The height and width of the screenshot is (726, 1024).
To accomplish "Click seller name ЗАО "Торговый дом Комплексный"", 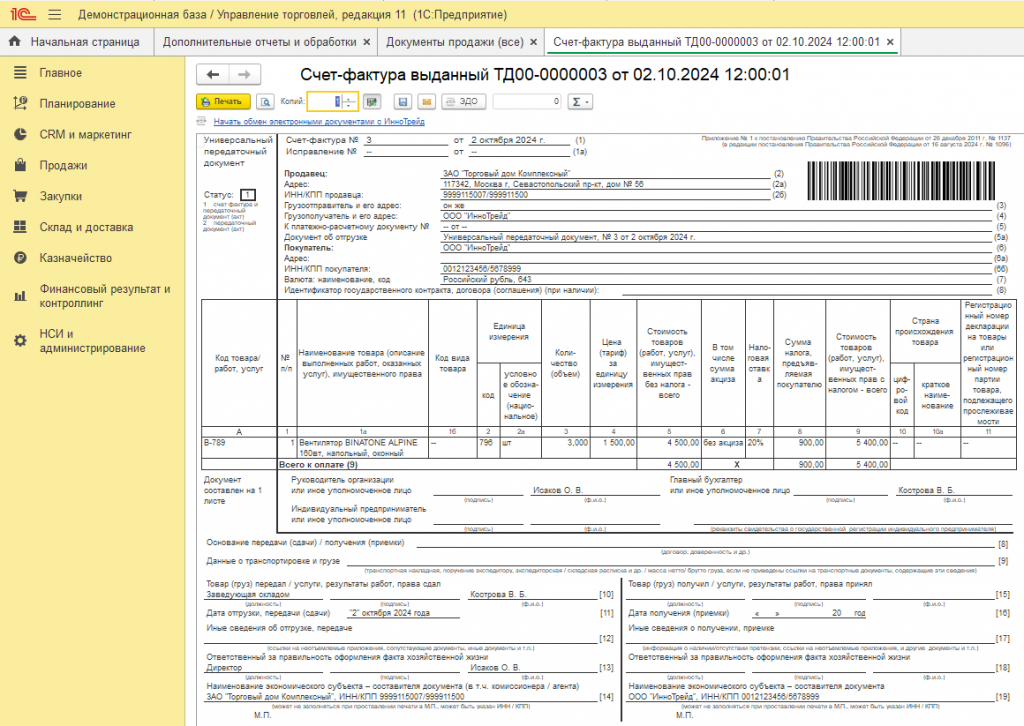I will (506, 174).
